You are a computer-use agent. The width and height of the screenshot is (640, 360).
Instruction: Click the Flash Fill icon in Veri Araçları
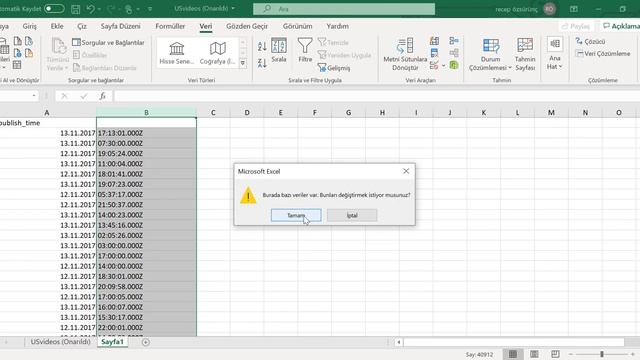(x=434, y=41)
